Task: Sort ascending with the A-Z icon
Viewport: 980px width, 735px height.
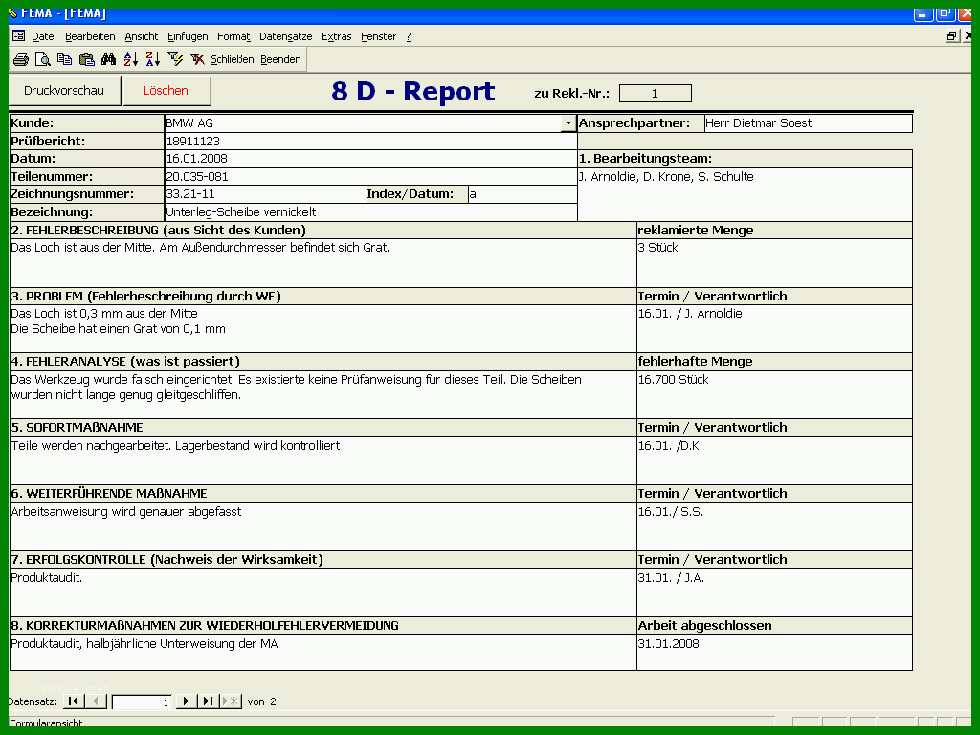Action: [131, 59]
